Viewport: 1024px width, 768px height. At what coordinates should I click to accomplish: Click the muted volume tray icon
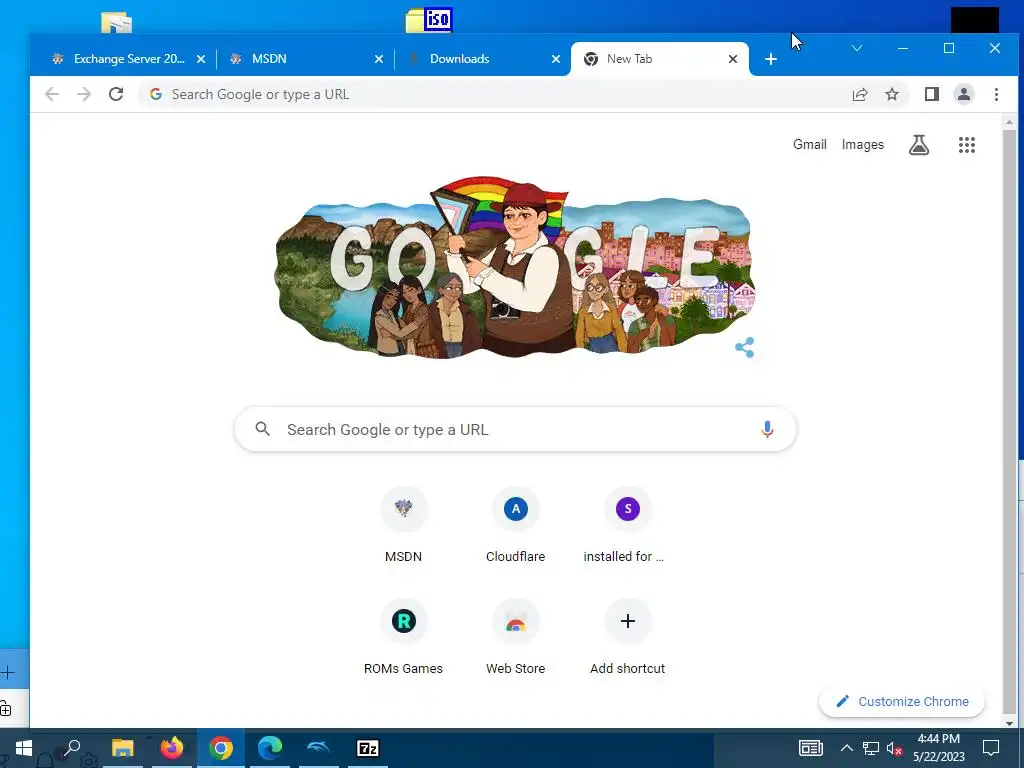[x=894, y=748]
